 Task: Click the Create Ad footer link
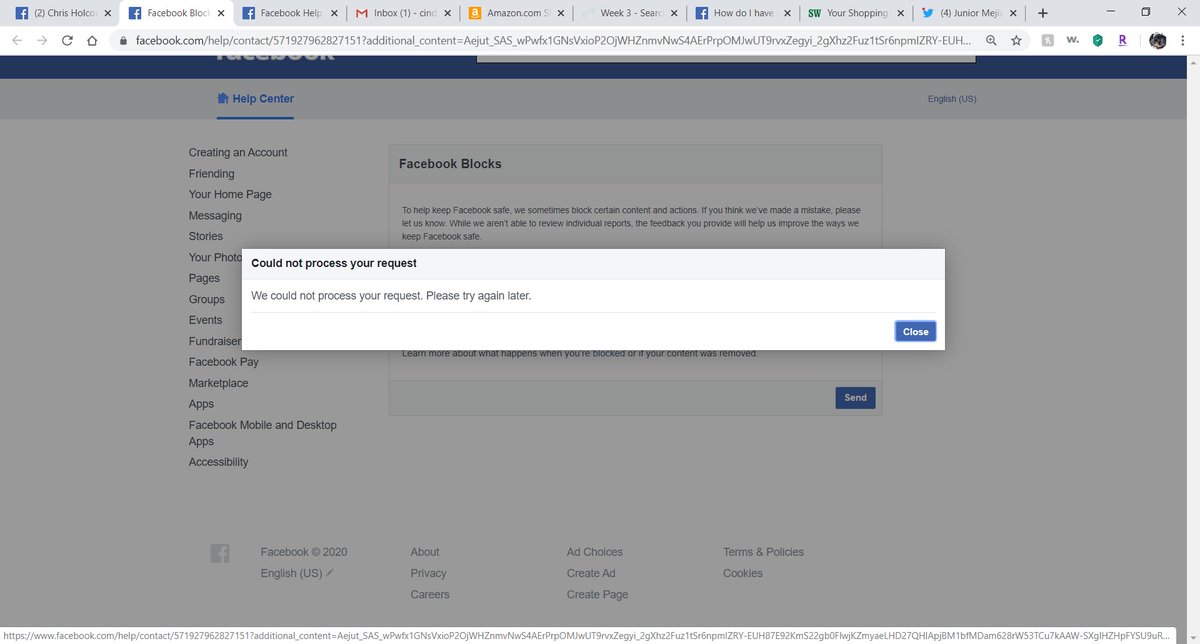pyautogui.click(x=591, y=573)
